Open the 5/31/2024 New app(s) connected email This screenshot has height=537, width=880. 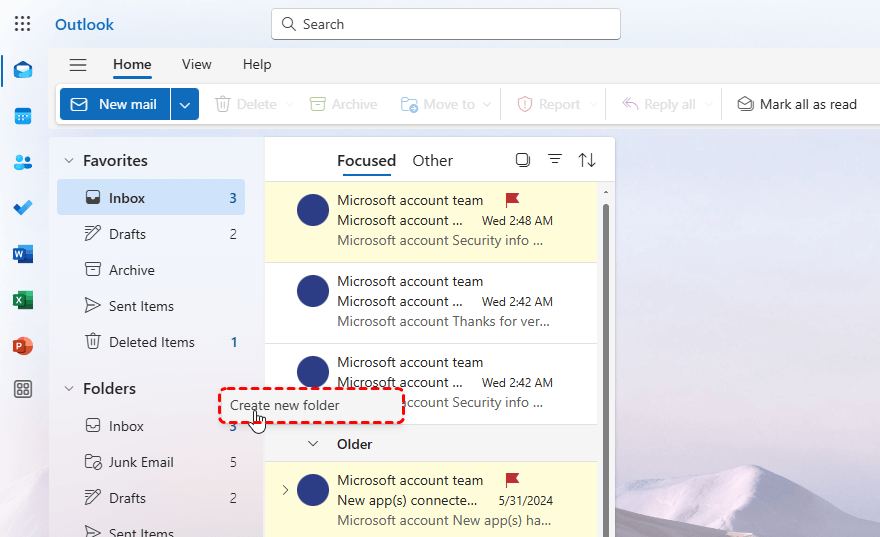pos(430,500)
